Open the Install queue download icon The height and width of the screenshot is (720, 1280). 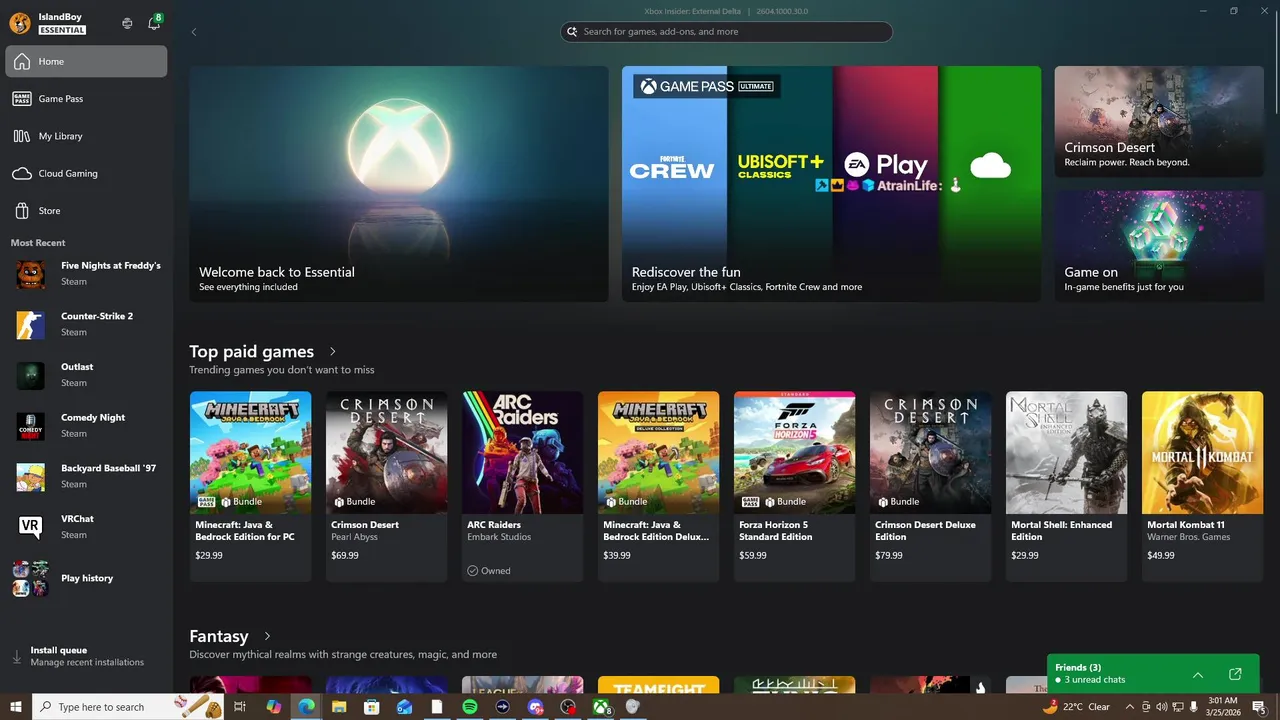(16, 657)
